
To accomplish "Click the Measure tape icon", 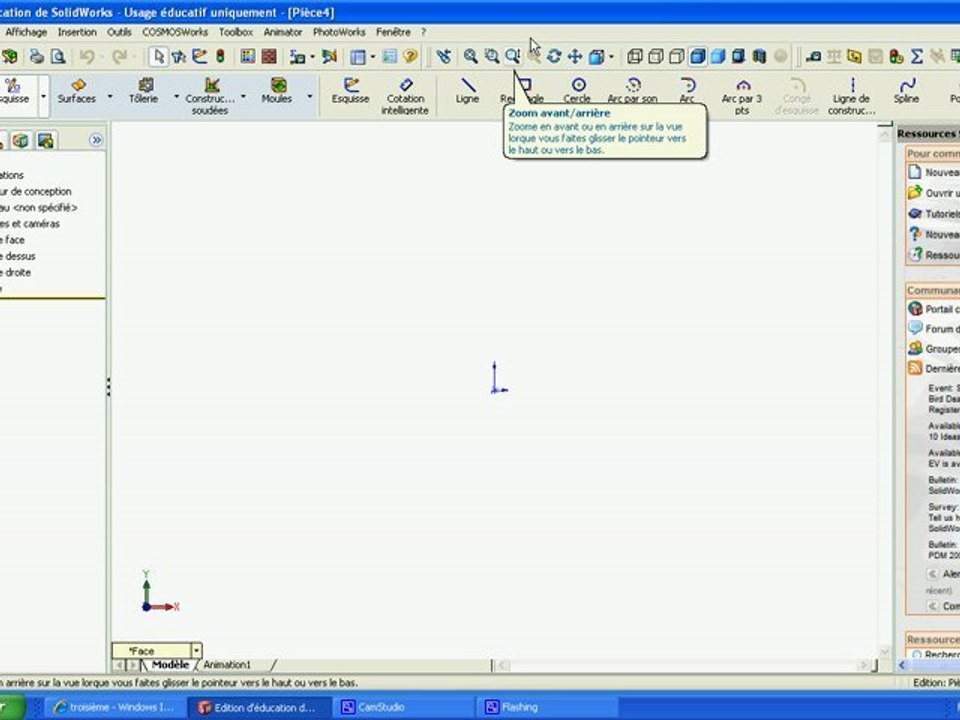I will 813,57.
